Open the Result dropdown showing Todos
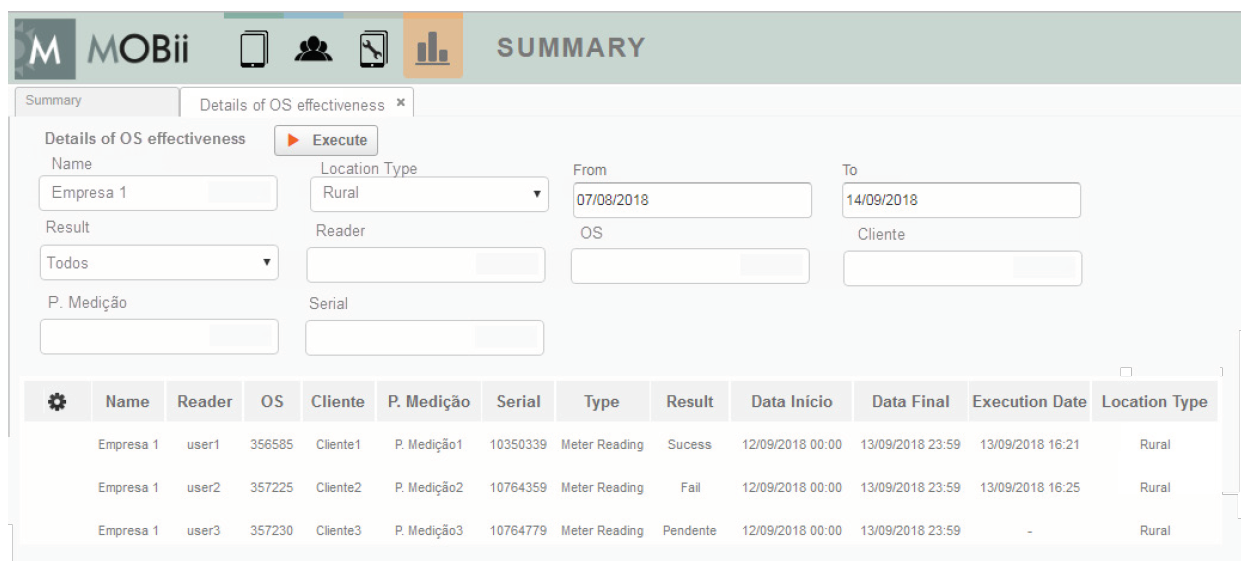This screenshot has height=570, width=1253. pos(159,263)
